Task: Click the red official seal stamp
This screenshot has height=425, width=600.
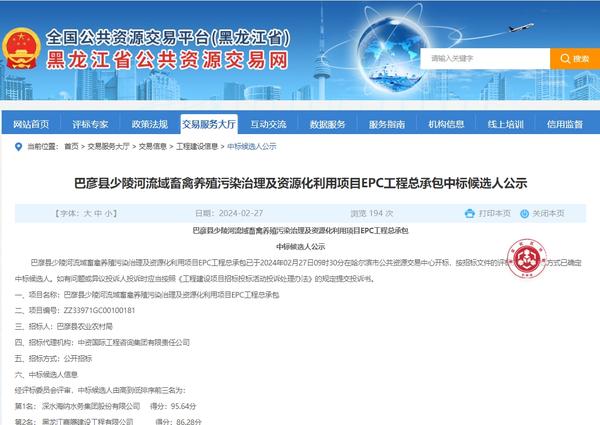Action: click(527, 259)
